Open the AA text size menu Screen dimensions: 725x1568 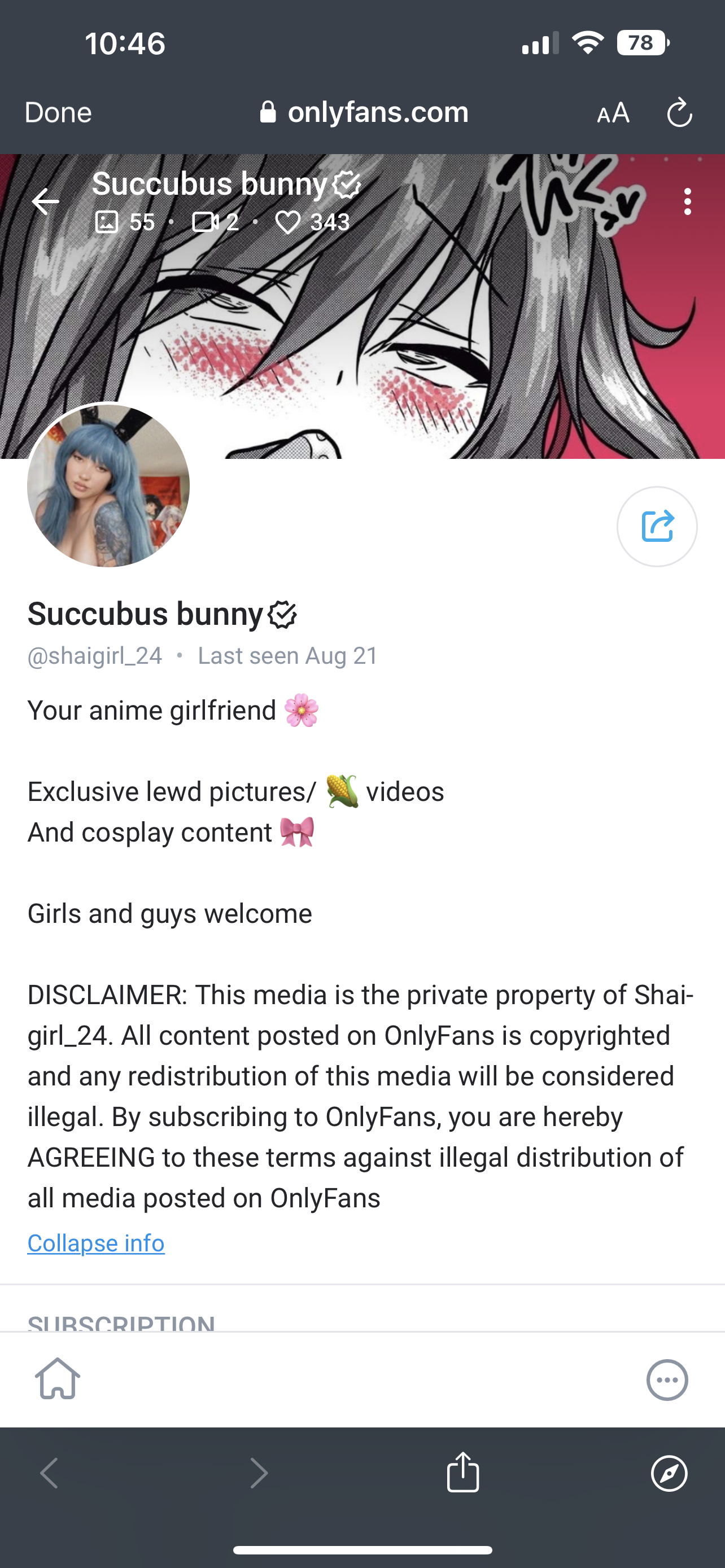click(613, 113)
